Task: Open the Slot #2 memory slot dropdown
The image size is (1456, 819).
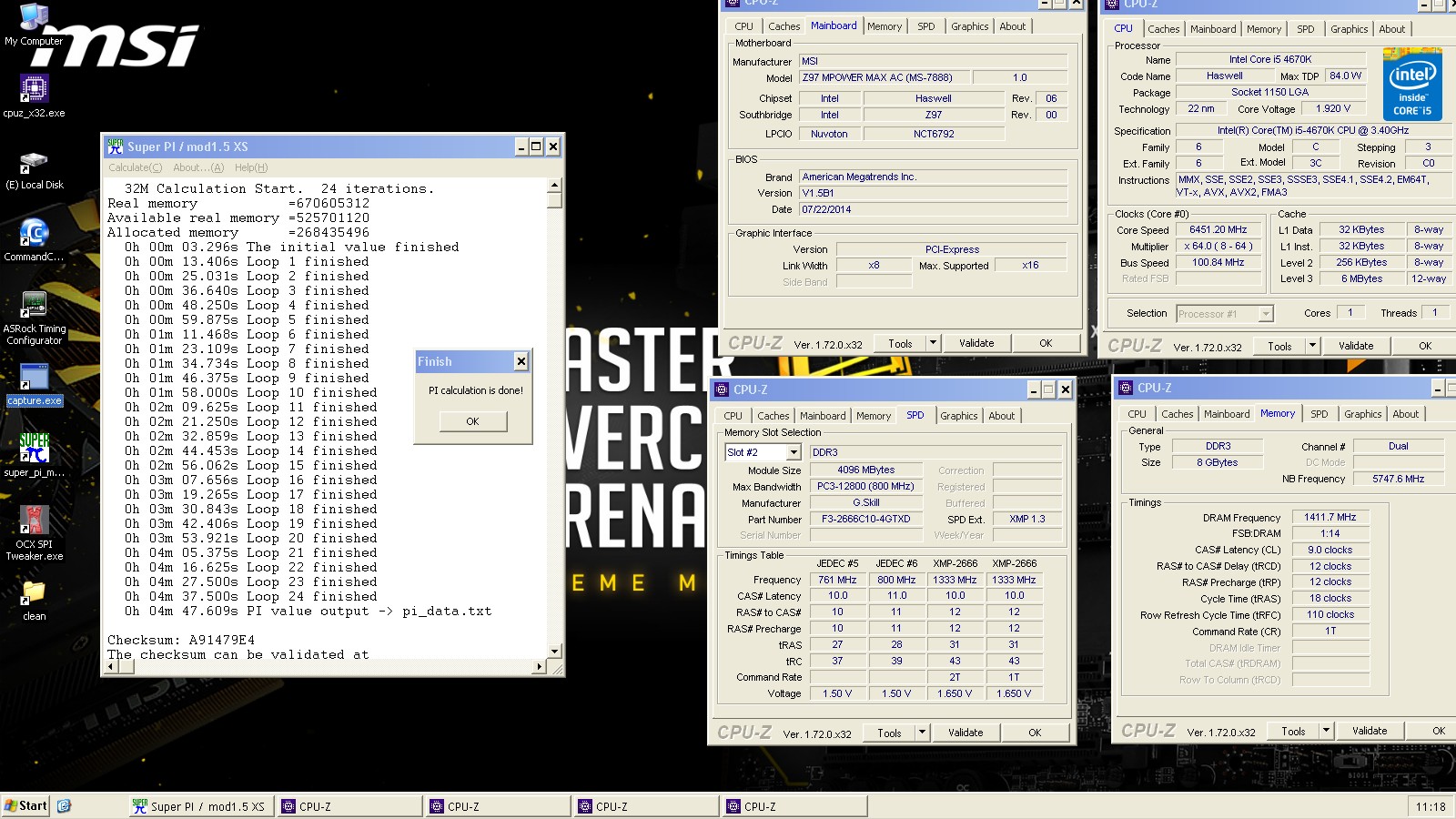Action: pyautogui.click(x=794, y=452)
